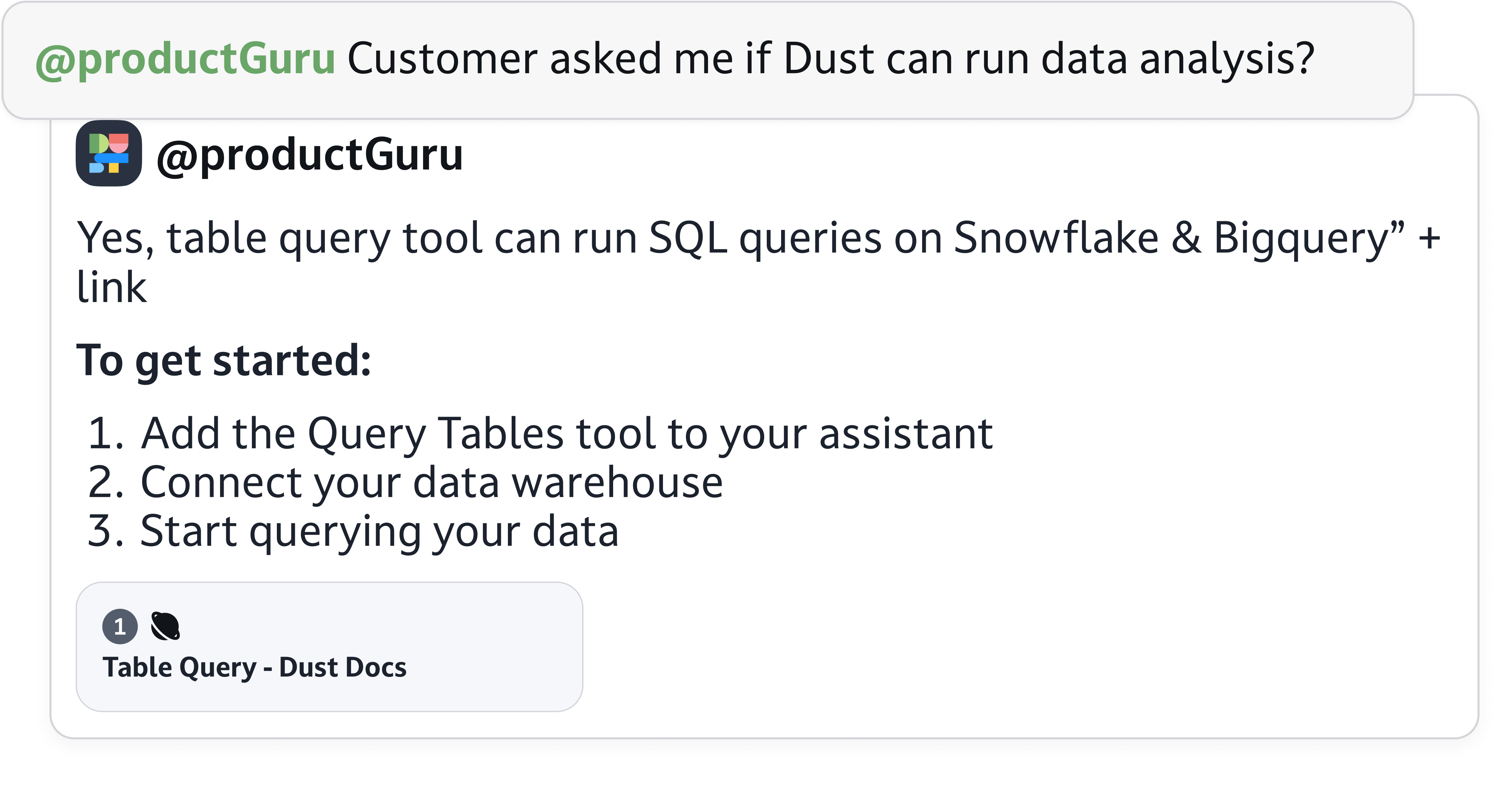Click the 'To get started:' heading
1512x794 pixels.
(224, 360)
